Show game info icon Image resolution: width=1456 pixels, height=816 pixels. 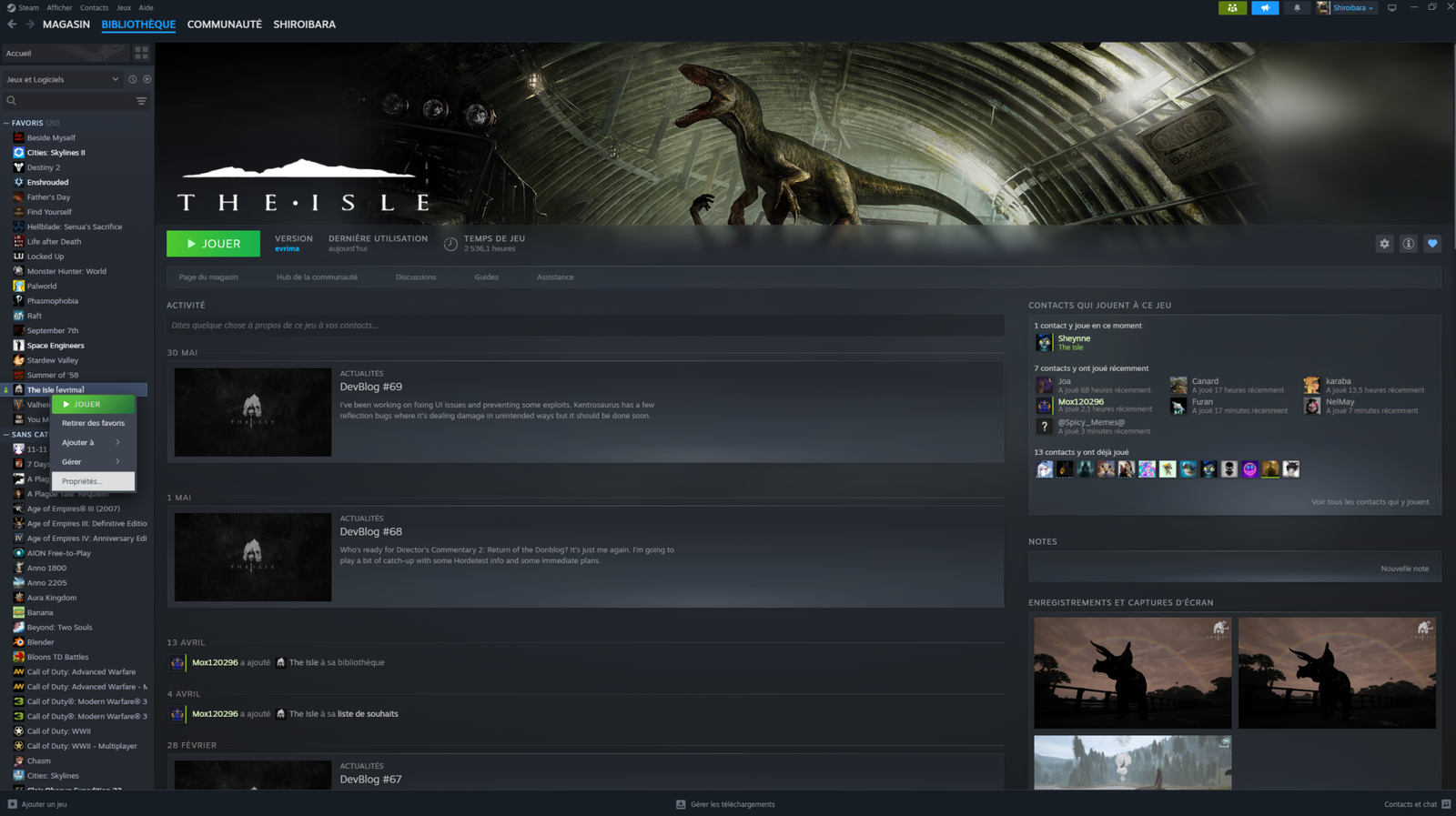point(1408,244)
